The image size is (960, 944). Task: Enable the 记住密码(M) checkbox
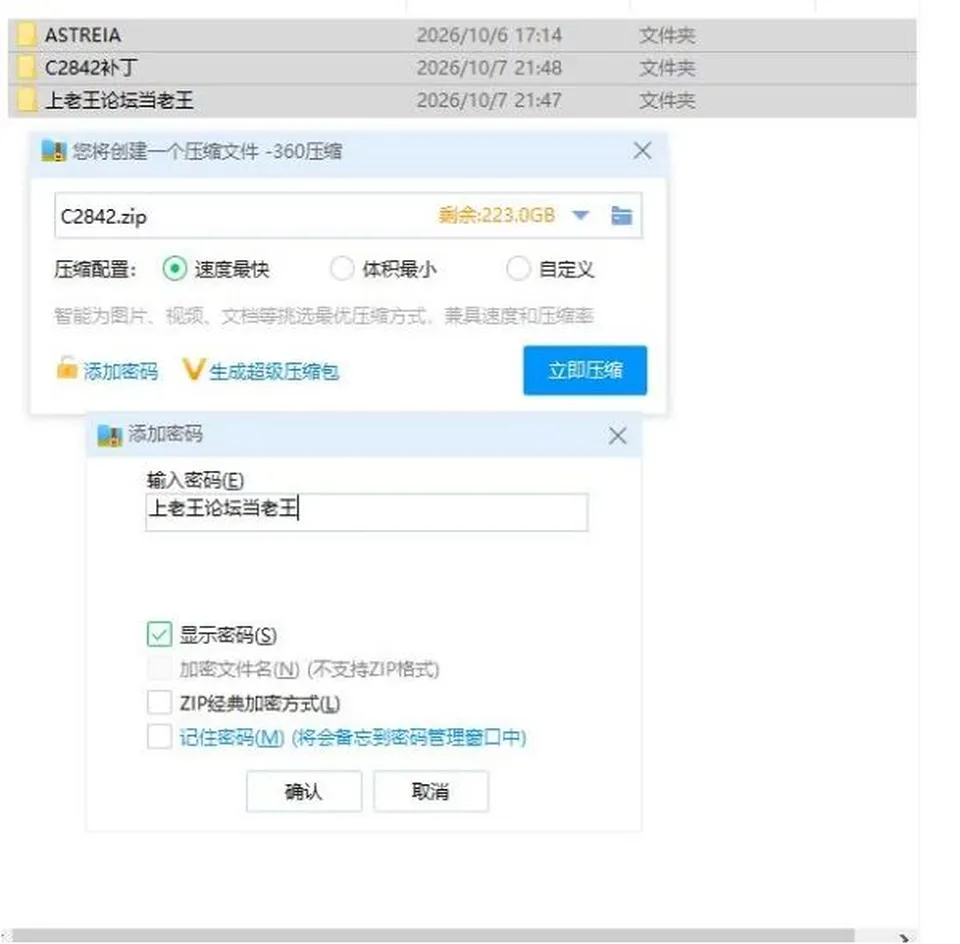pos(159,736)
